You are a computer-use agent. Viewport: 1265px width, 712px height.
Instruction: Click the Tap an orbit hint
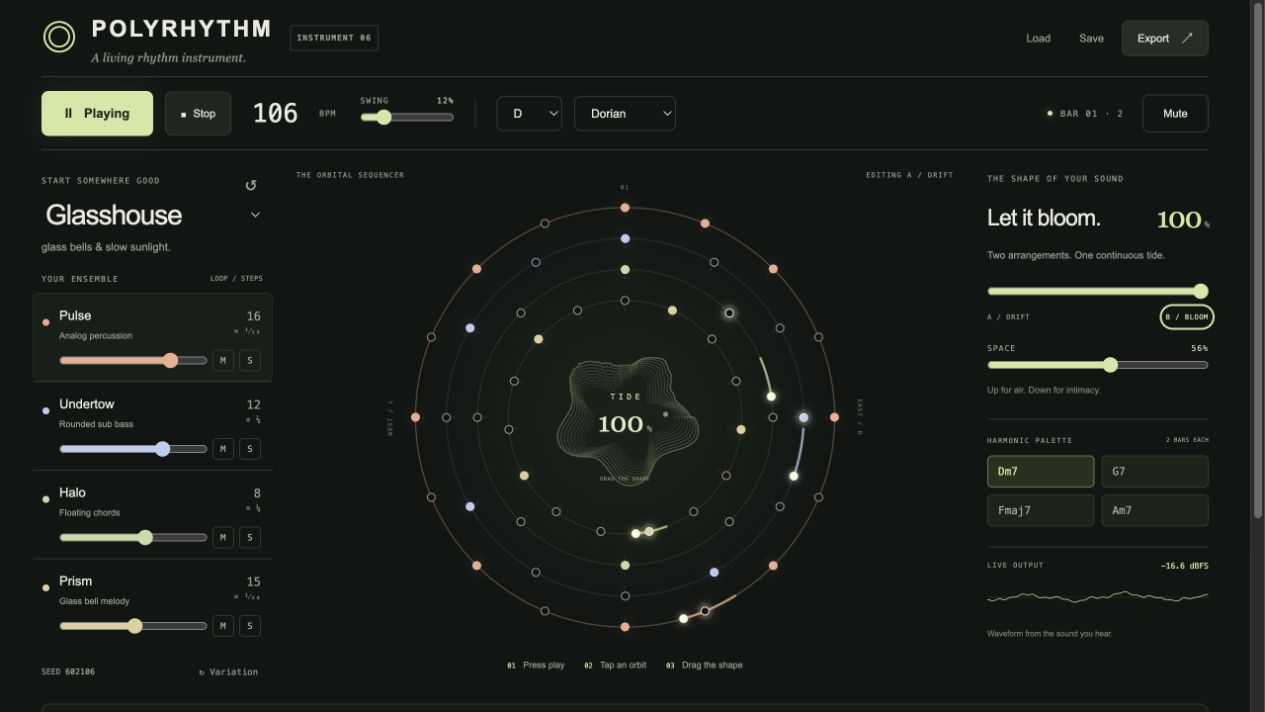click(x=613, y=665)
